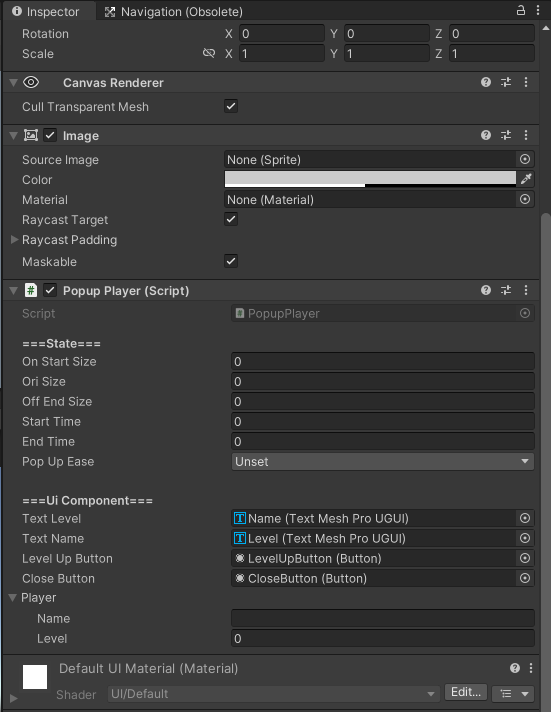
Task: Collapse the Popup Player script foldout
Action: tap(14, 291)
